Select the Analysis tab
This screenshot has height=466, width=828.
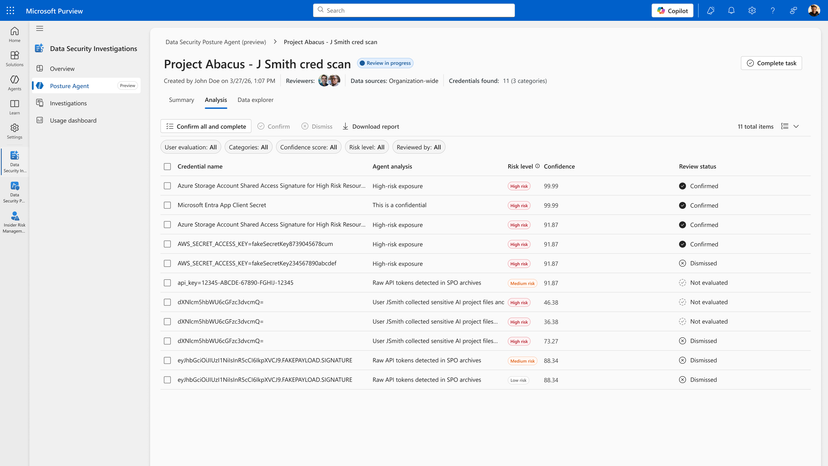(x=215, y=100)
